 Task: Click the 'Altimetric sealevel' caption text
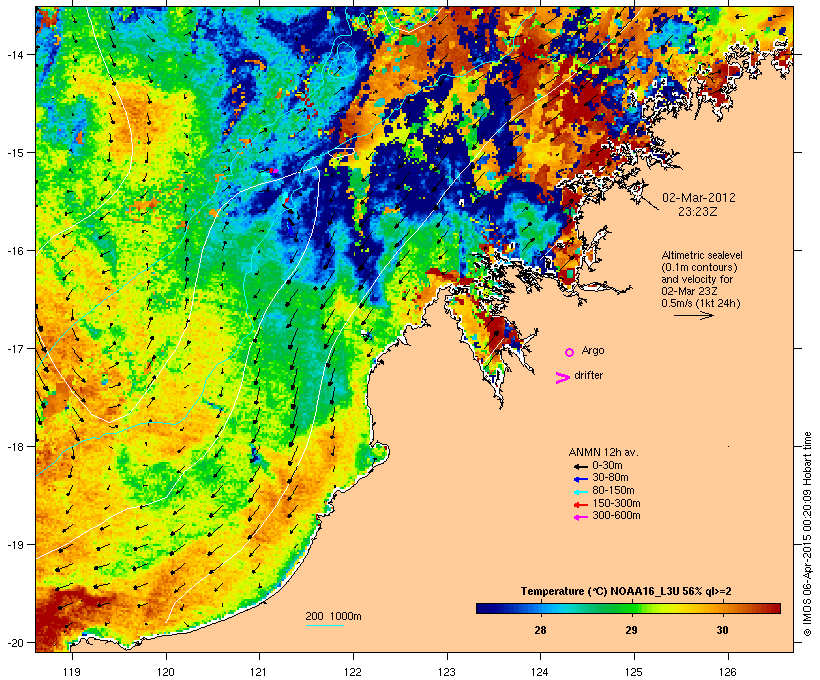(702, 255)
